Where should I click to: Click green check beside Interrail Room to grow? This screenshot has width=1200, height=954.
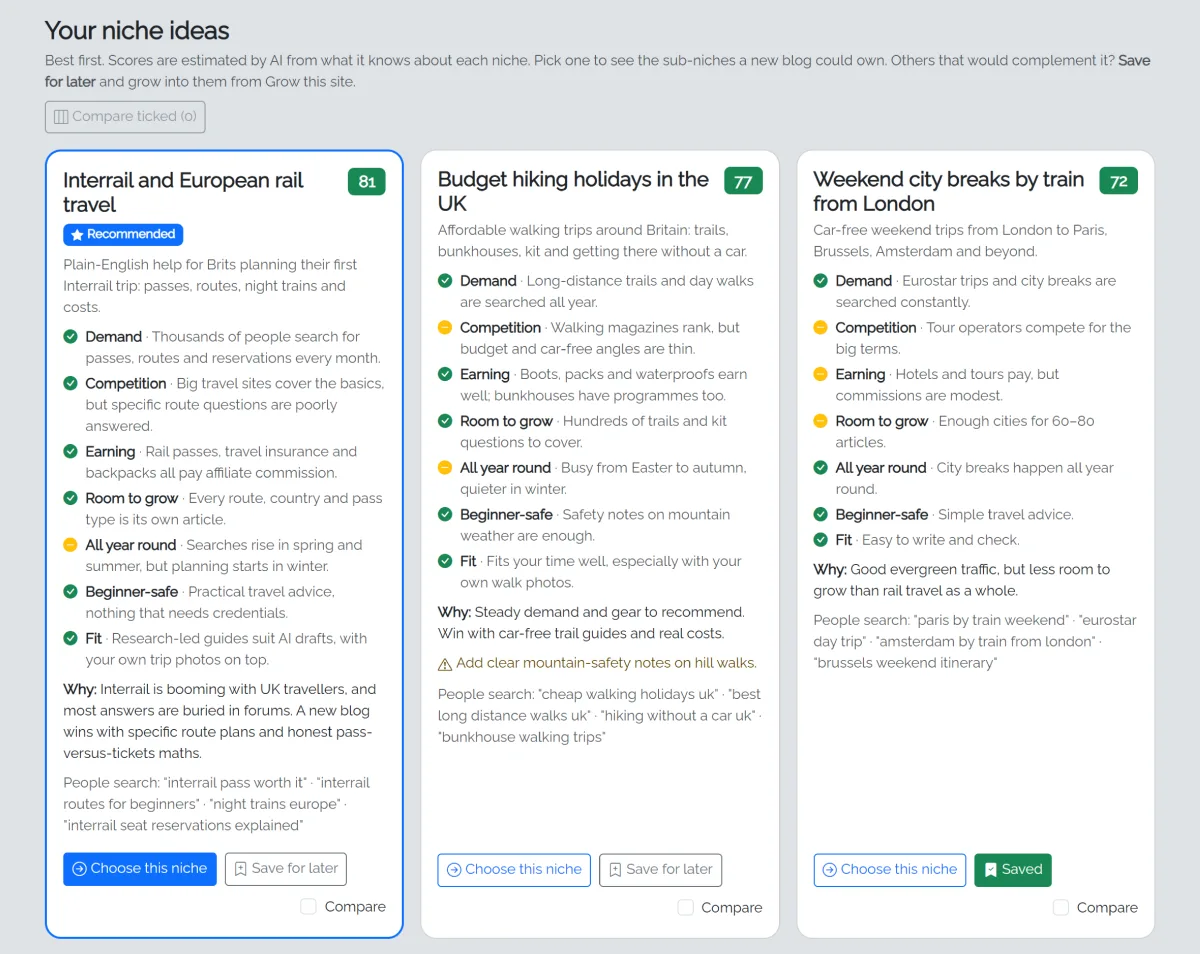click(x=70, y=498)
